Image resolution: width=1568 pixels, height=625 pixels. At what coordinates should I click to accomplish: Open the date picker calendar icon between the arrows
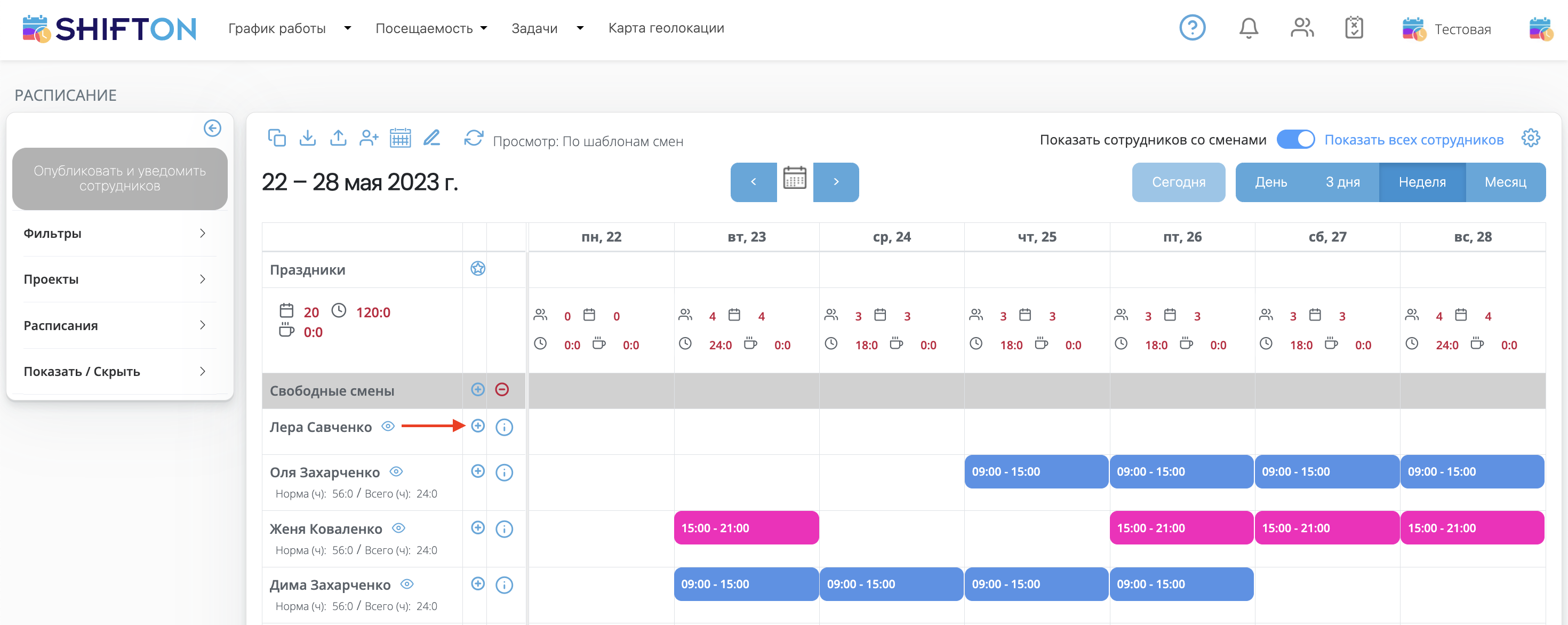[794, 178]
